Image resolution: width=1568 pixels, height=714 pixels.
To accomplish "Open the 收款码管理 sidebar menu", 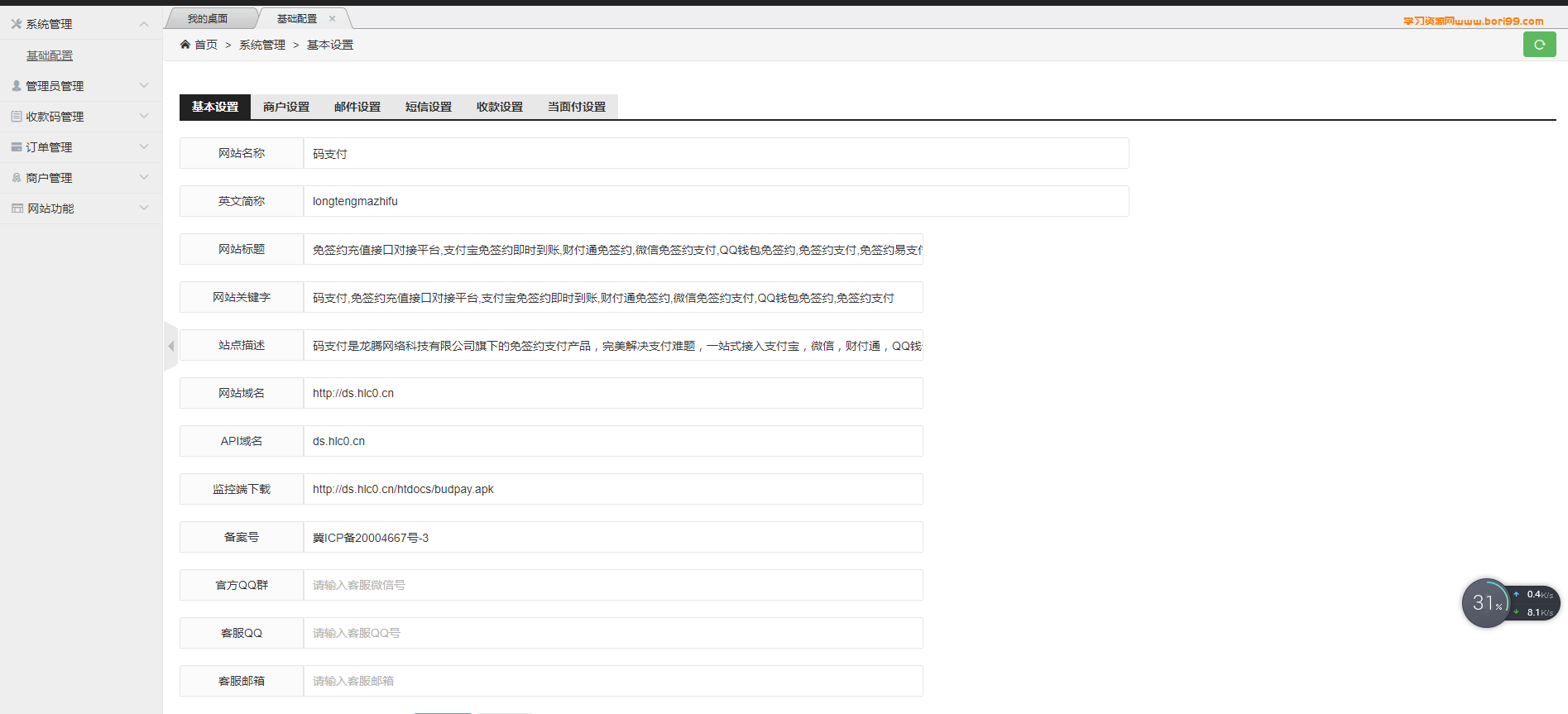I will [x=81, y=117].
